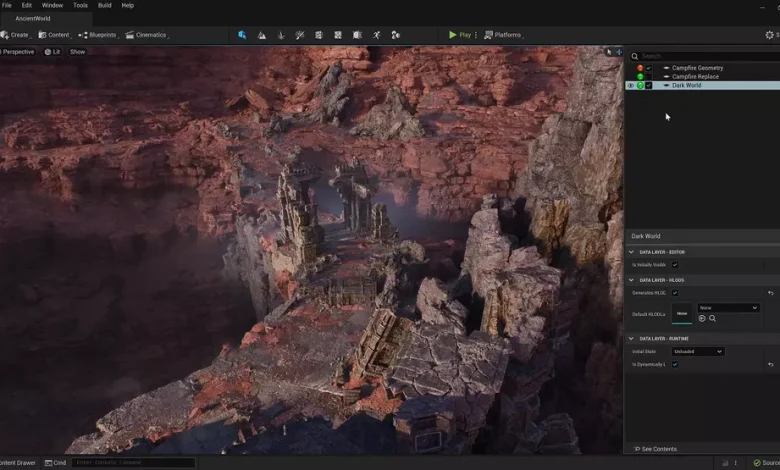This screenshot has height=470, width=780.
Task: Select the Campfire Replace data layer
Action: (x=697, y=77)
